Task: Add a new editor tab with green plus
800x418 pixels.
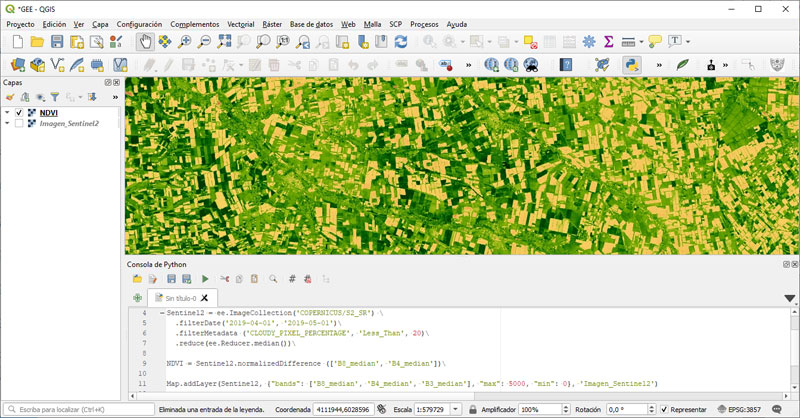Action: pyautogui.click(x=137, y=298)
